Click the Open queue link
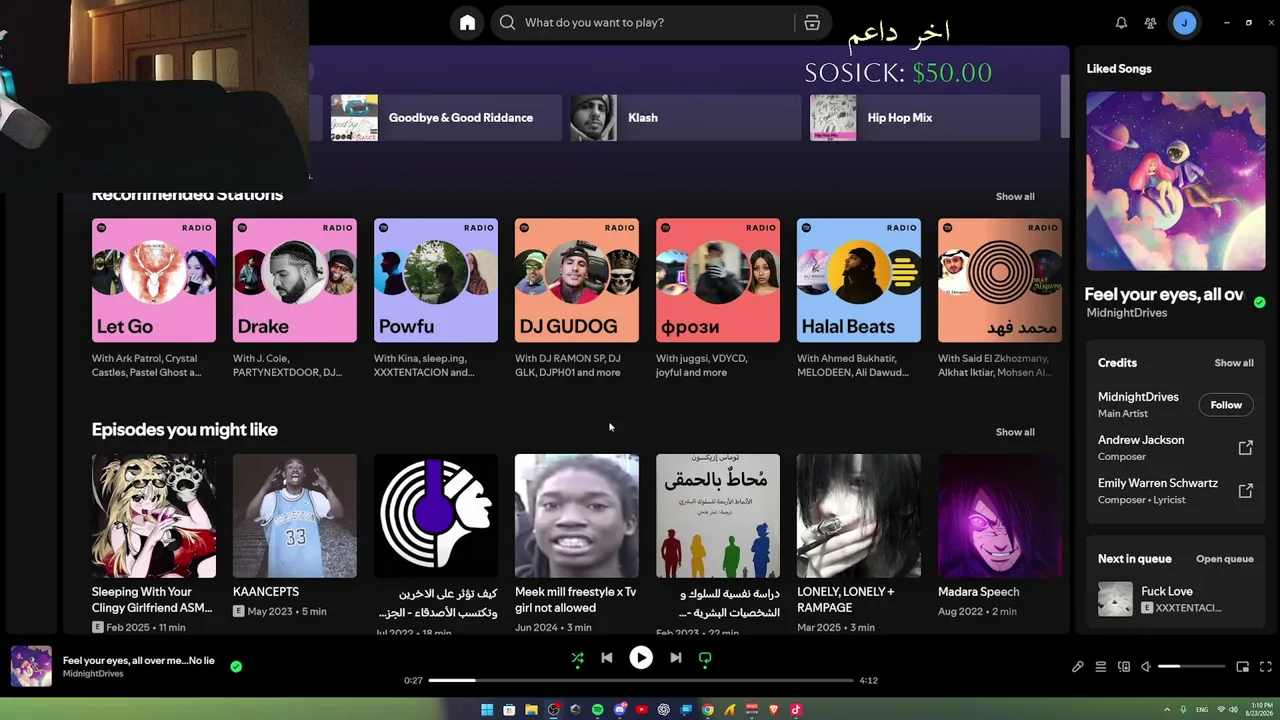Screen dimensions: 1280x720 1224,559
